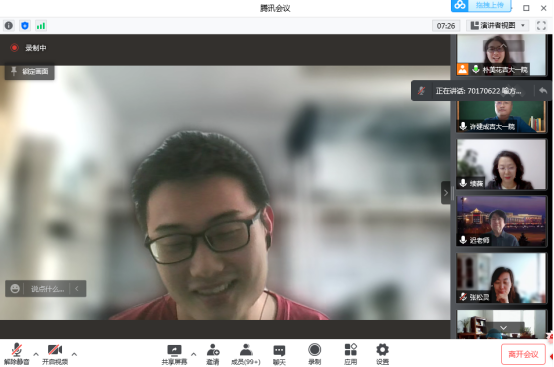The width and height of the screenshot is (554, 367).
Task: Select 朴美花吉大一院 video thumbnail
Action: pos(501,55)
